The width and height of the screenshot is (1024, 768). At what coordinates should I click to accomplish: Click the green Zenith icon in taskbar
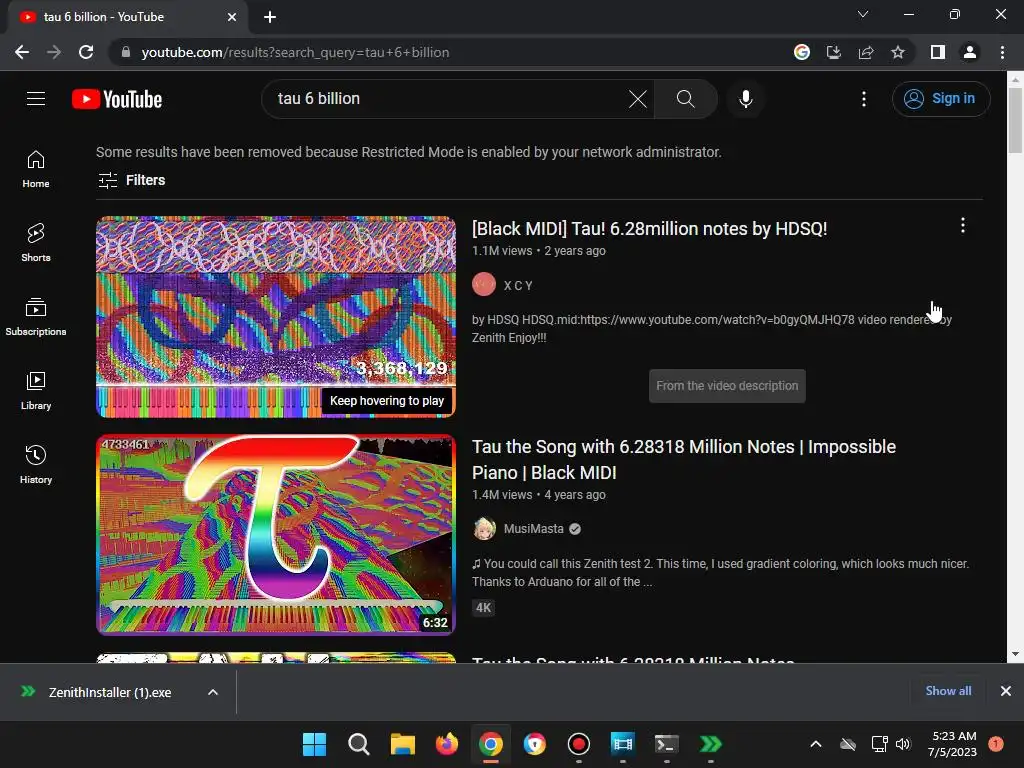click(x=711, y=744)
